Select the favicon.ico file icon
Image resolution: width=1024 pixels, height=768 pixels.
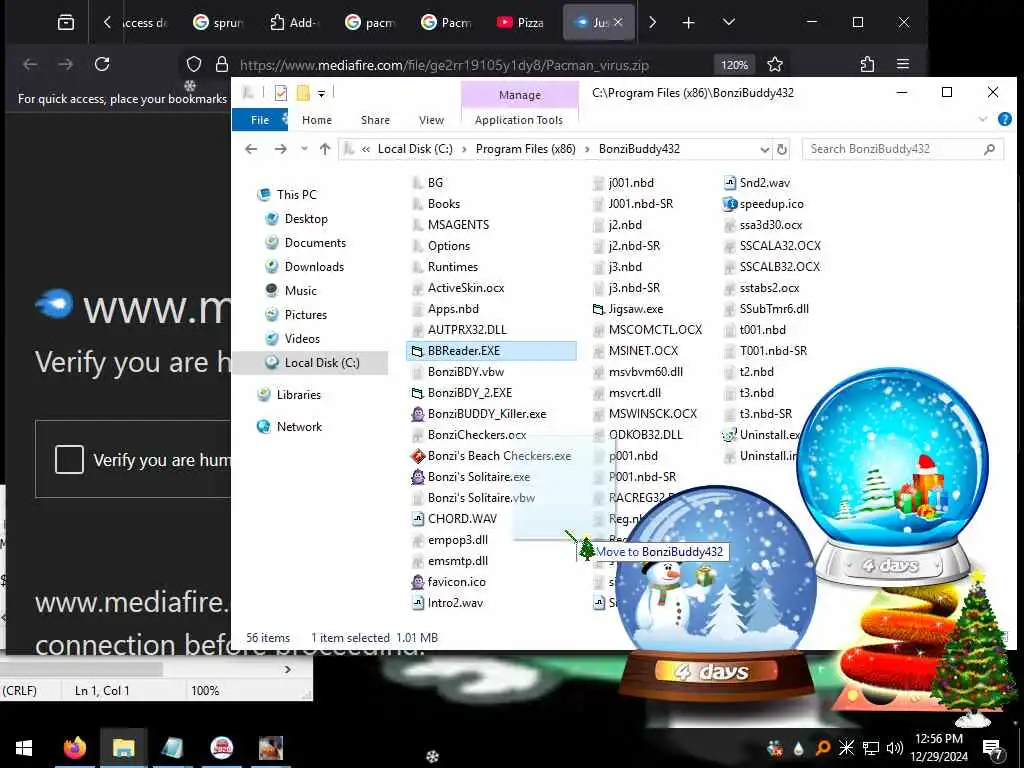418,582
